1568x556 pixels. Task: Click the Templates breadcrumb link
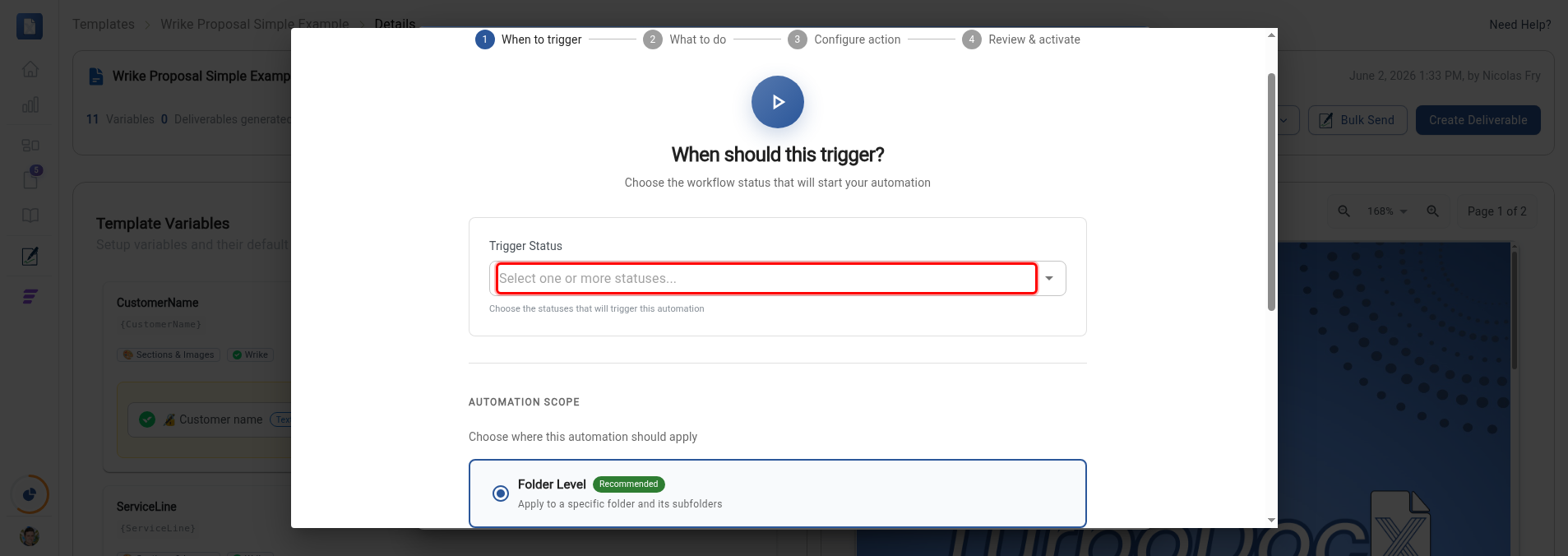[x=104, y=24]
